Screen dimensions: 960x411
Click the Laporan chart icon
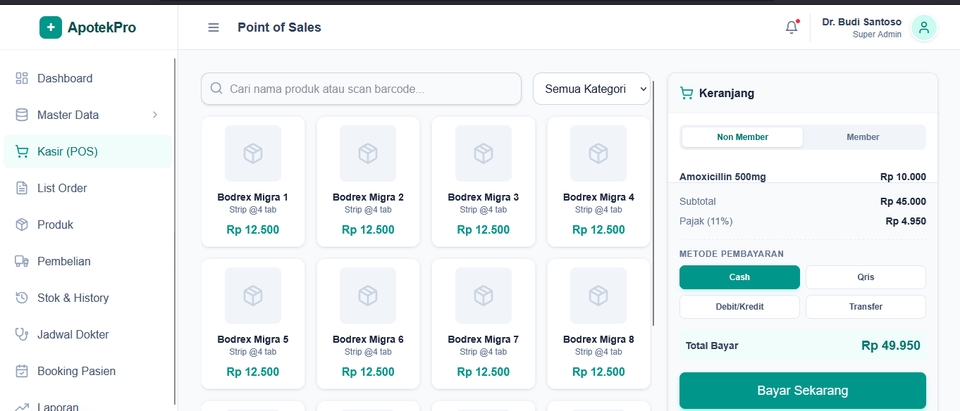(x=22, y=406)
